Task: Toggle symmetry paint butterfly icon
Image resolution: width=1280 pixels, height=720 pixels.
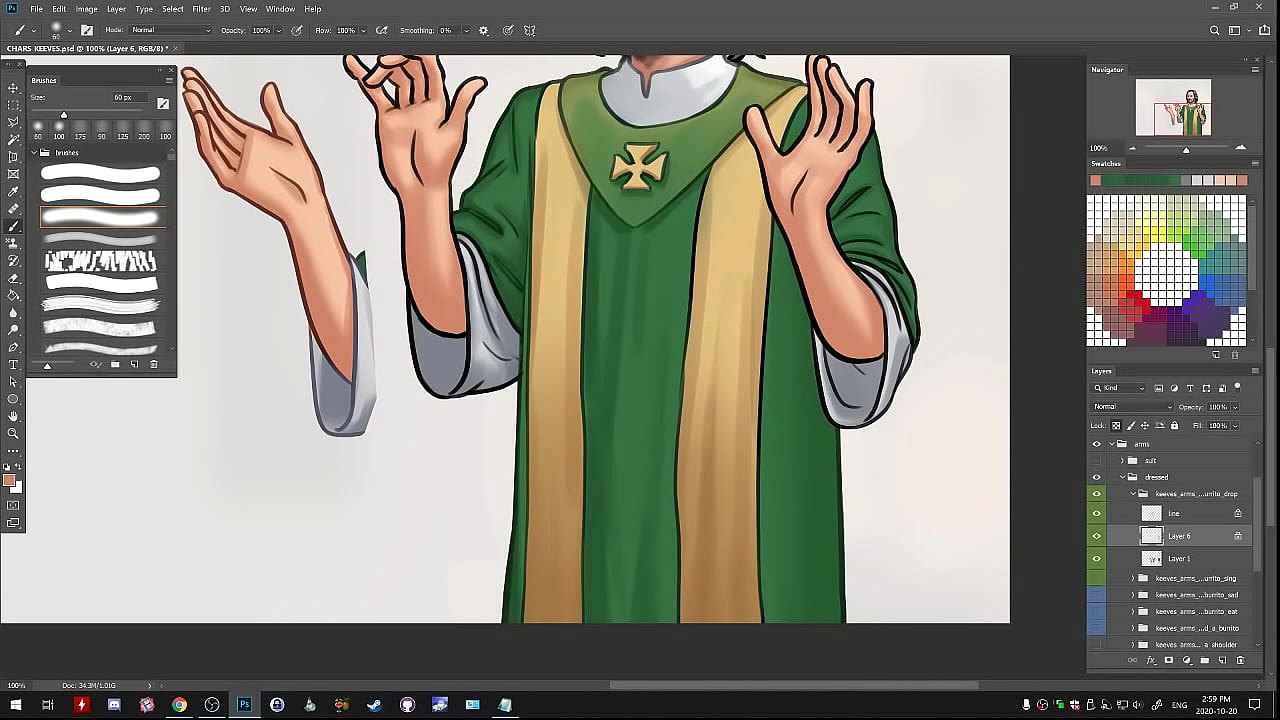Action: [x=530, y=30]
